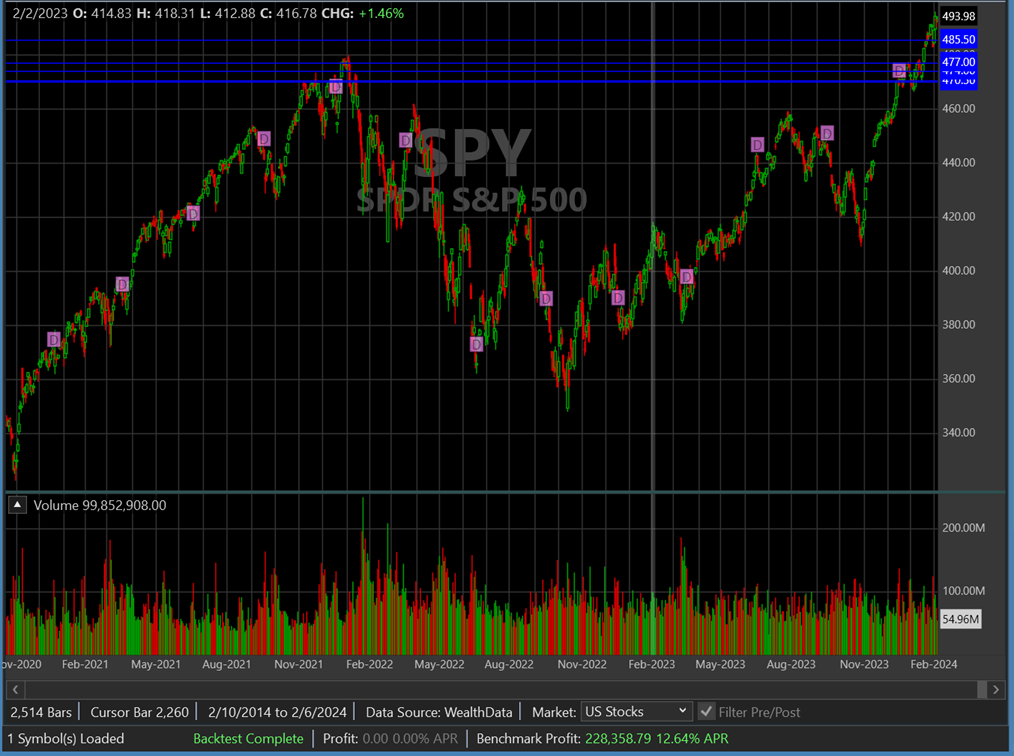Click the March 2022 dividend D marker
The height and width of the screenshot is (756, 1014).
405,140
